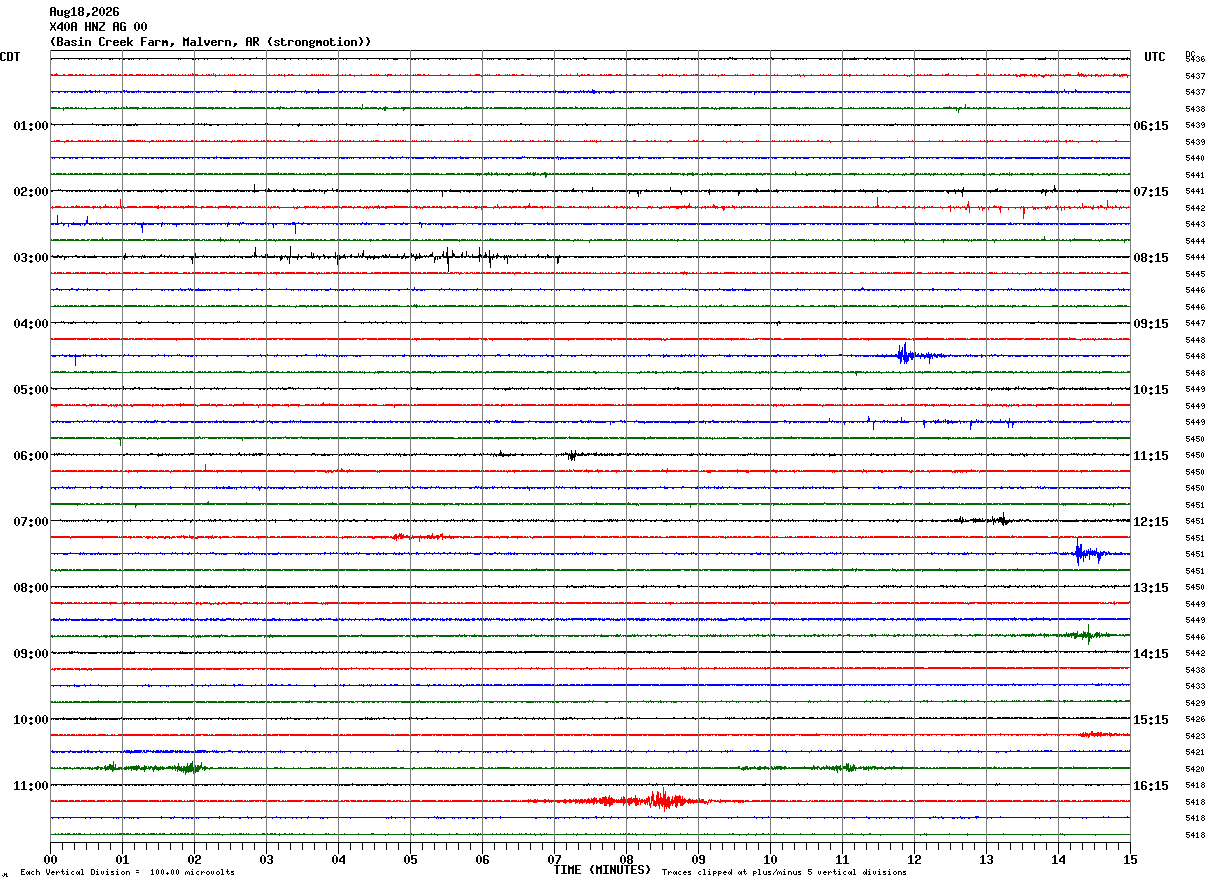
Task: Click the 5420 DC offset value
Action: [1194, 769]
